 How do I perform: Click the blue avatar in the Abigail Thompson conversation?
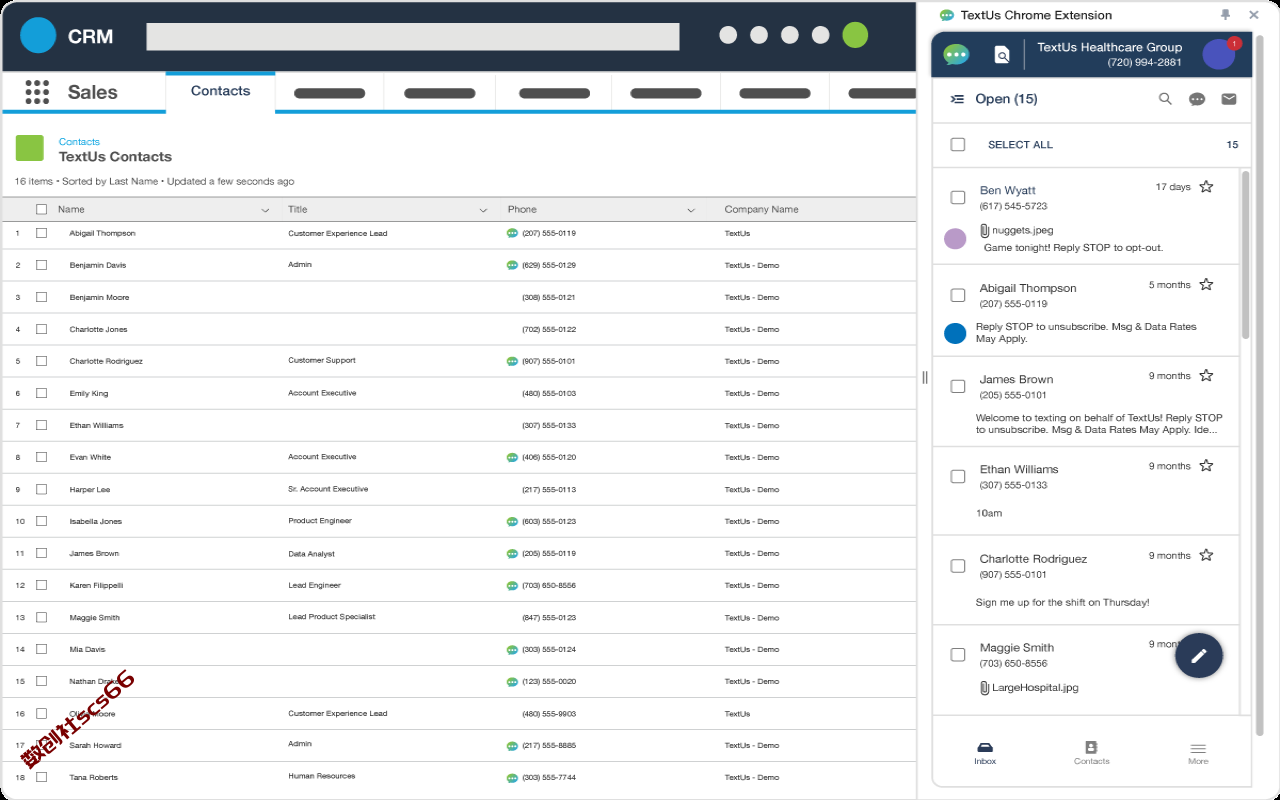click(955, 333)
